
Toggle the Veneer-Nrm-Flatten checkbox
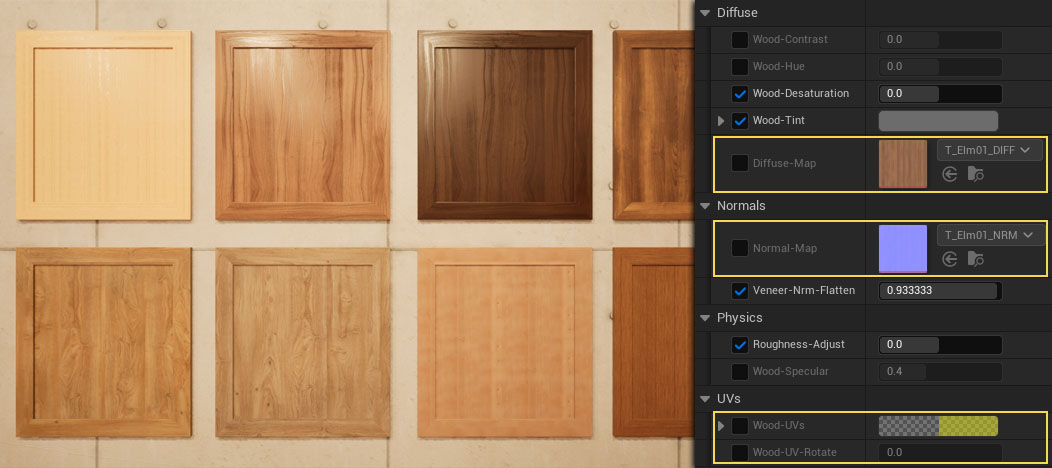(x=740, y=292)
